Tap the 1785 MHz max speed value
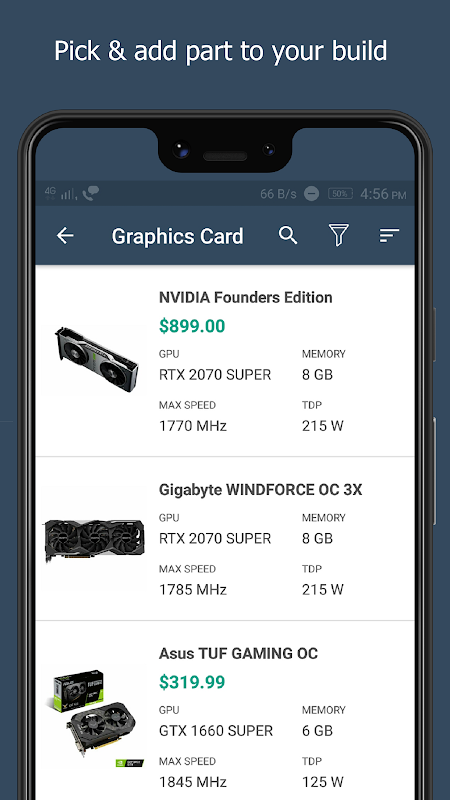 click(x=193, y=590)
